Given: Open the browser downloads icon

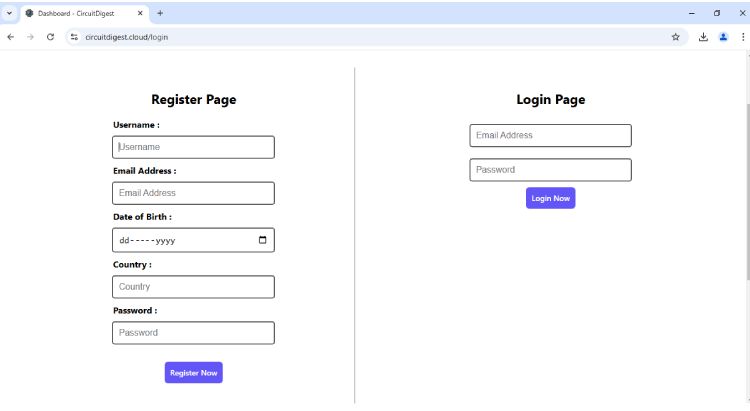Looking at the screenshot, I should 703,37.
